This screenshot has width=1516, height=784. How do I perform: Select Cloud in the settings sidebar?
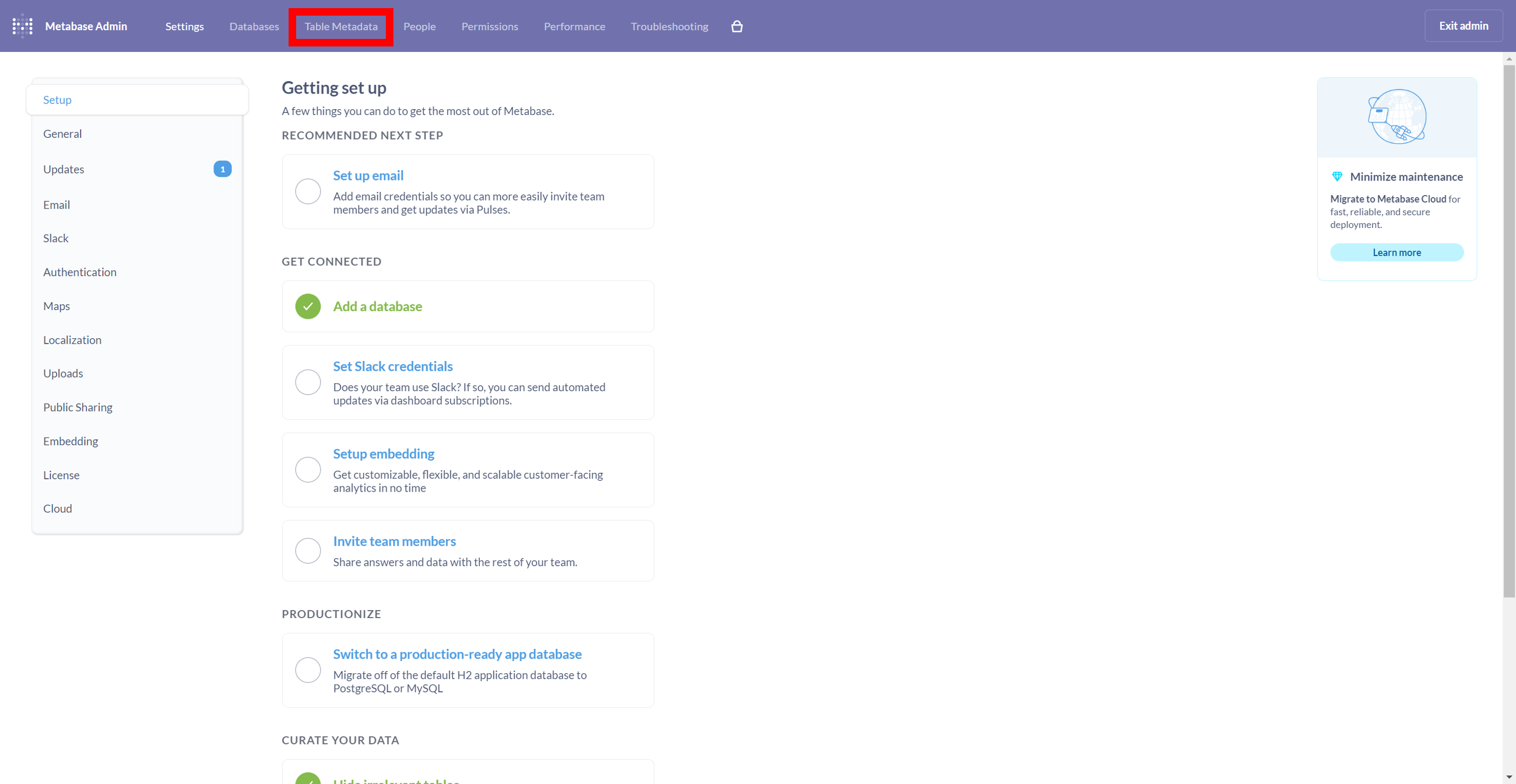137,509
